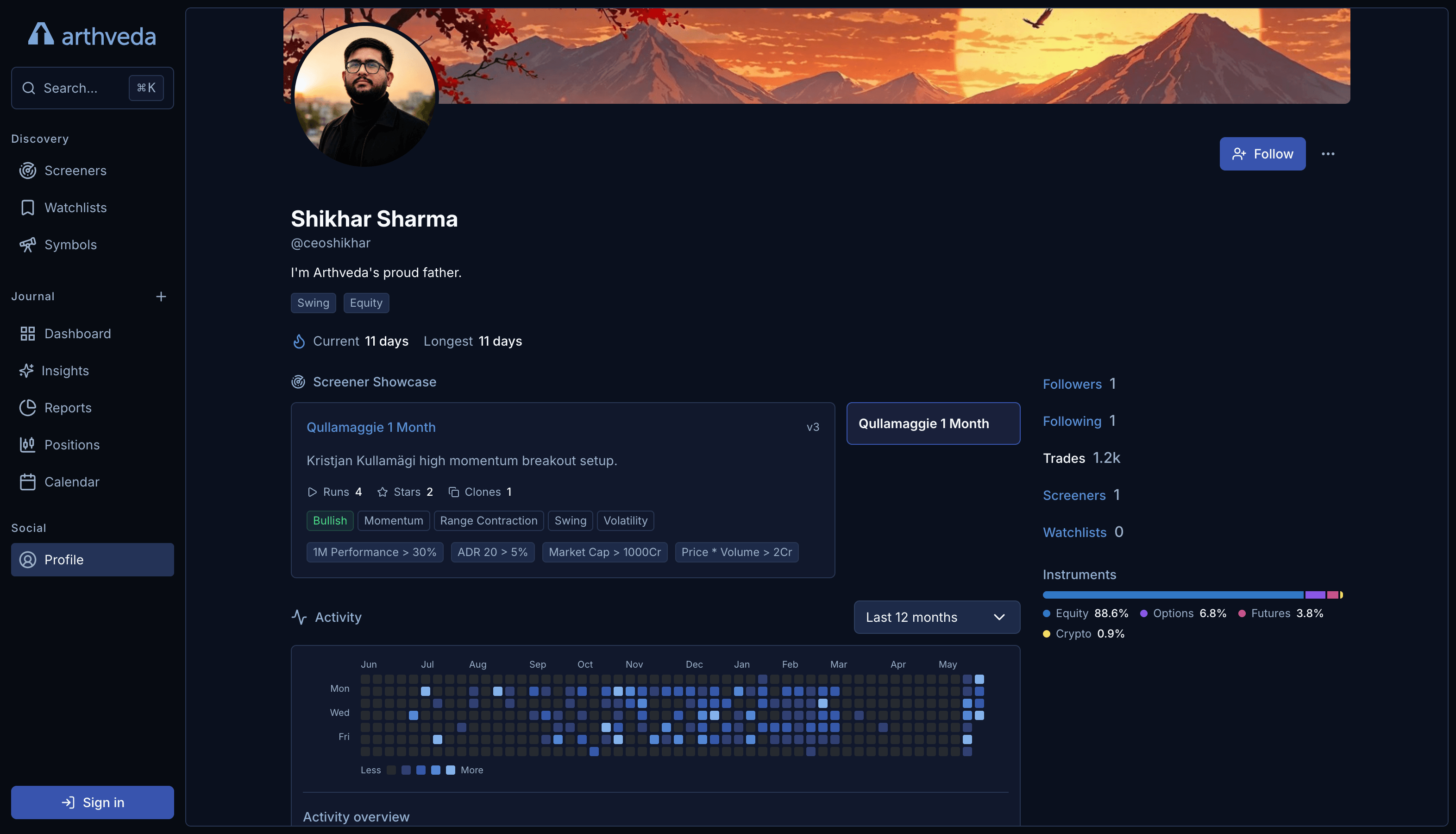
Task: Click the purple Options legend dot
Action: (1143, 613)
